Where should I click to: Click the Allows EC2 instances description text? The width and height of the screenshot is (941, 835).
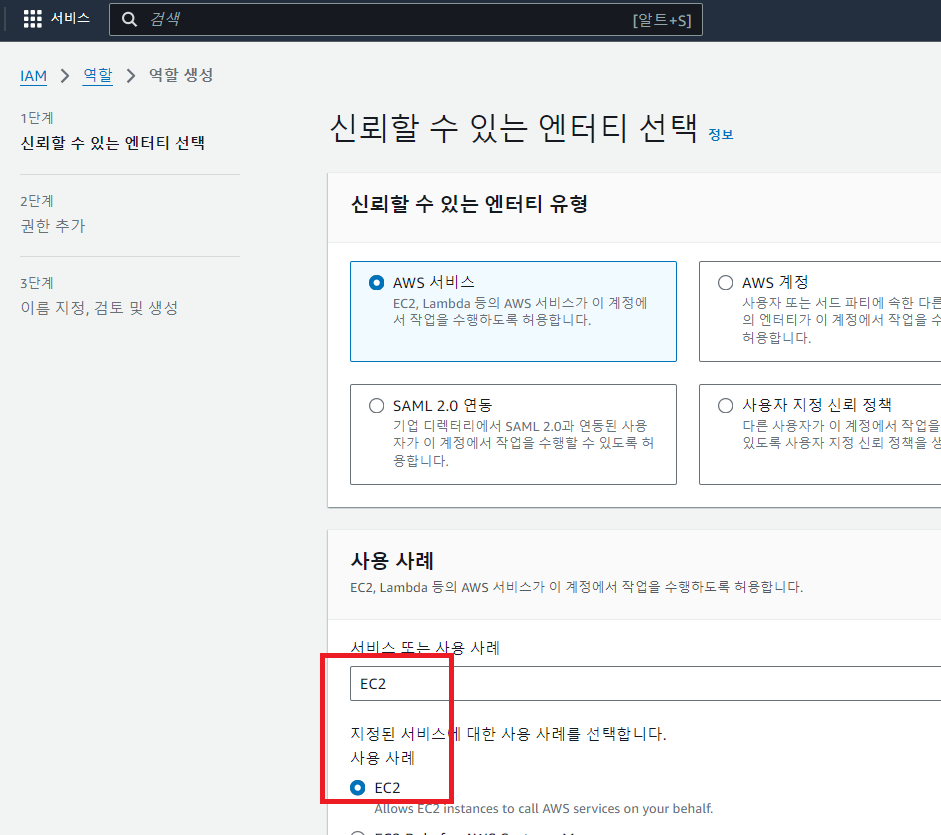[544, 809]
